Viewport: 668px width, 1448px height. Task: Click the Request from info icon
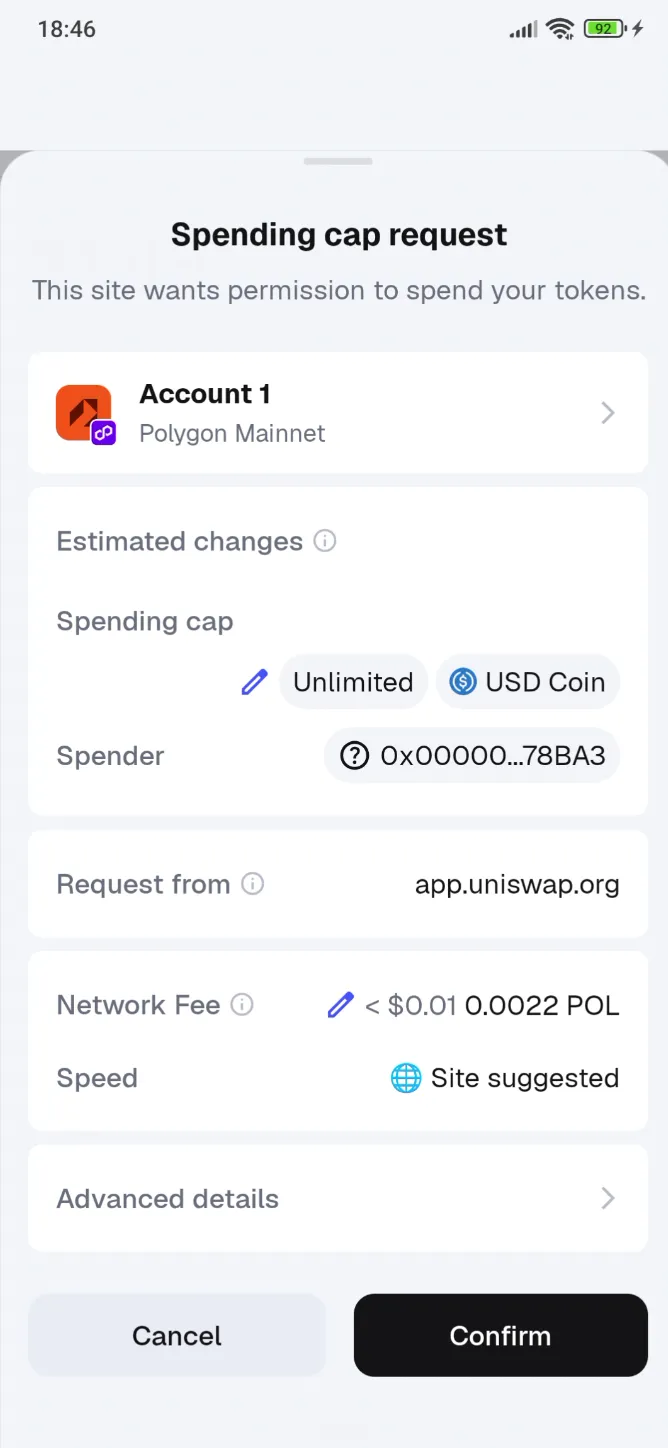(x=253, y=883)
